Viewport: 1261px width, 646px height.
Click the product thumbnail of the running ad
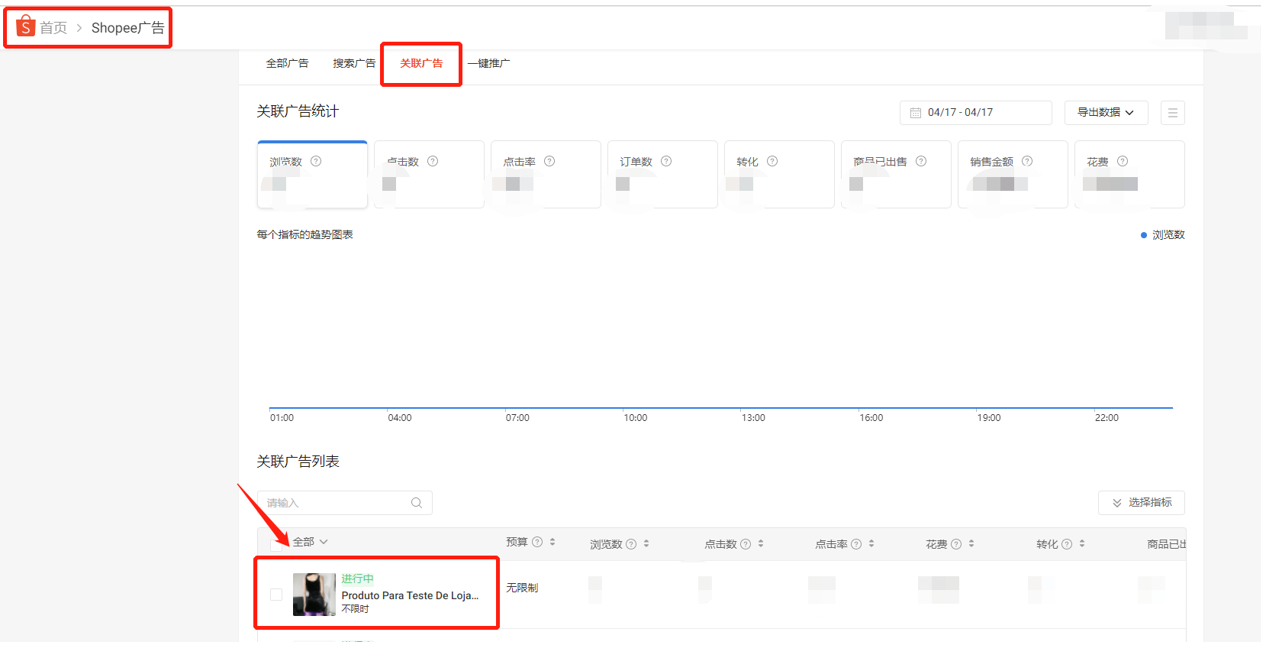point(314,595)
